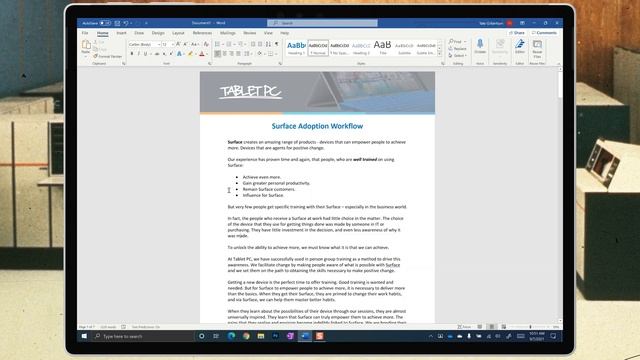Click the Paste clipboard icon
Viewport: 640px width, 360px height.
coord(86,44)
